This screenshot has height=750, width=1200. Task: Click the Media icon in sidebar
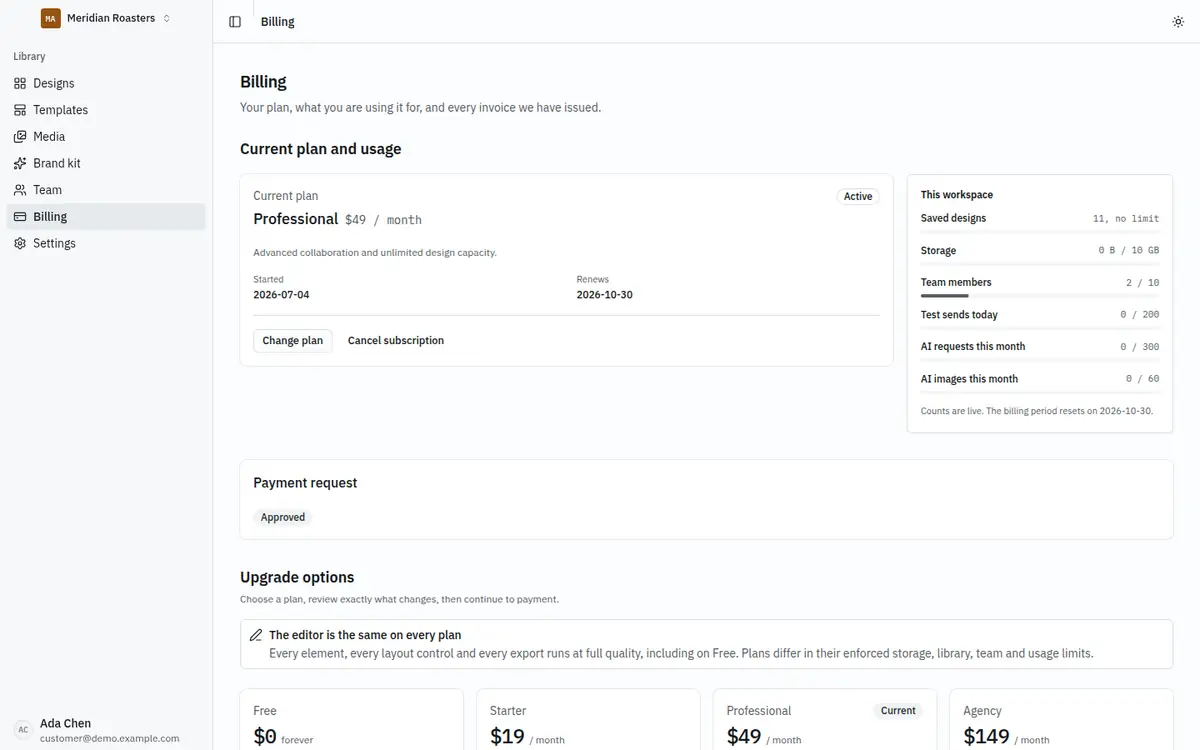20,136
